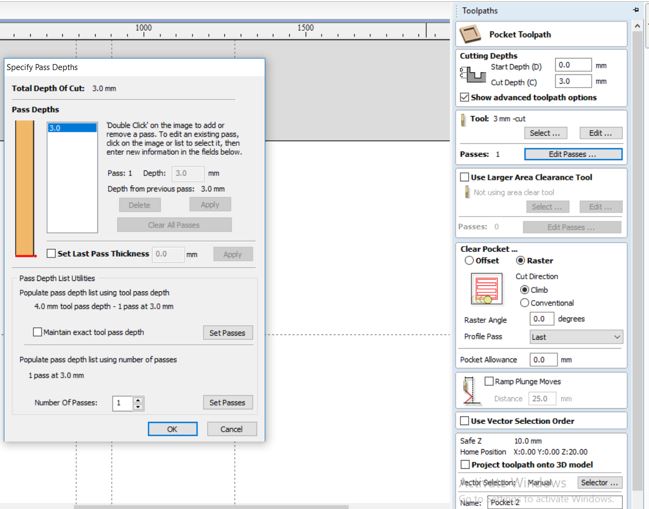The image size is (649, 509).
Task: Enable Set Last Pass Thickness checkbox
Action: click(51, 253)
